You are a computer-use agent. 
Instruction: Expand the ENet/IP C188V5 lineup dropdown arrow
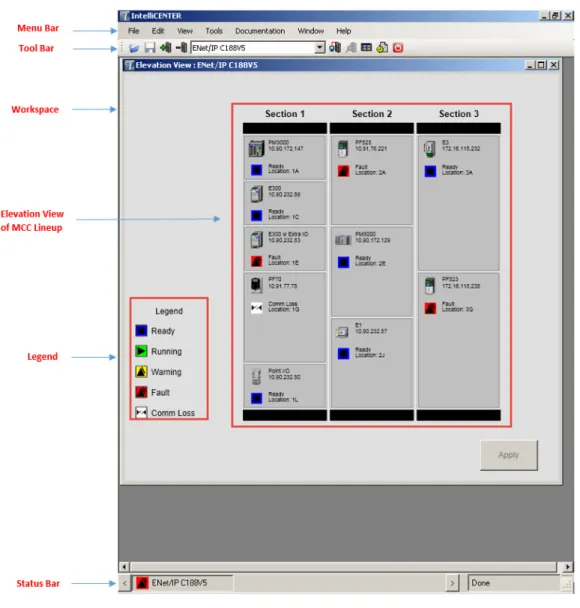pyautogui.click(x=319, y=48)
